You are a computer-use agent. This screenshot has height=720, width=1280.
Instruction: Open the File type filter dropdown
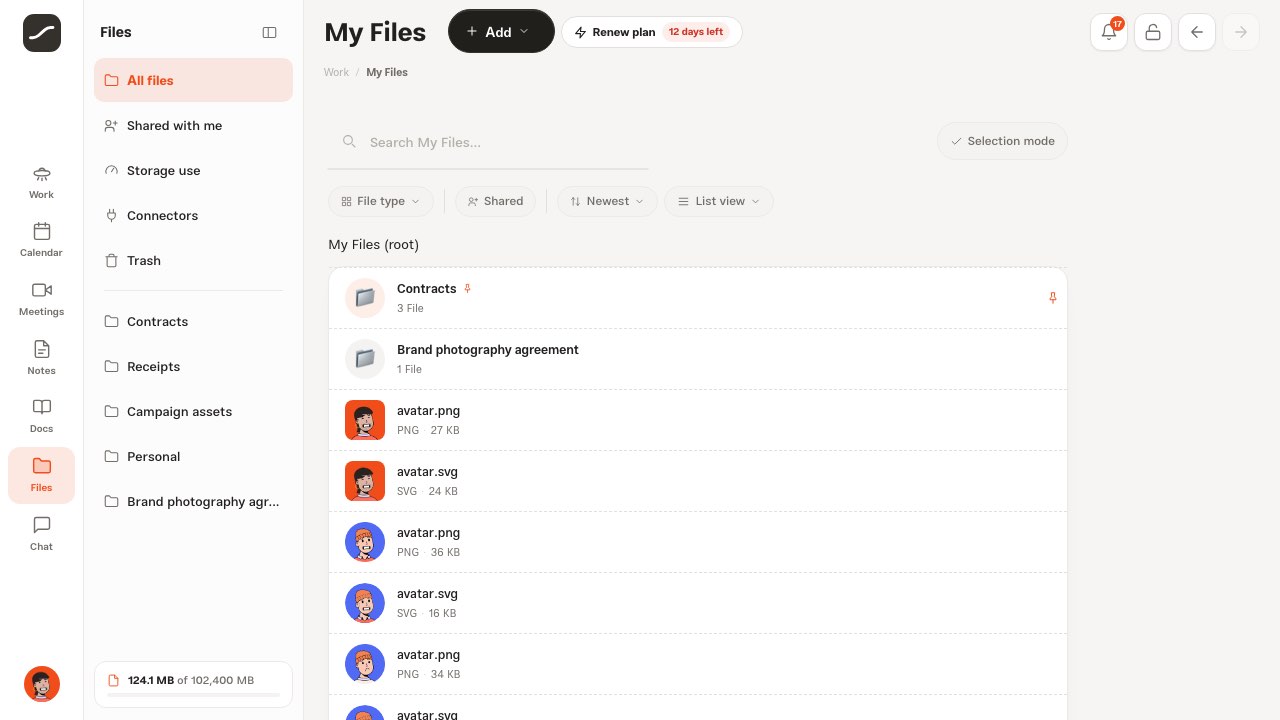(x=381, y=201)
